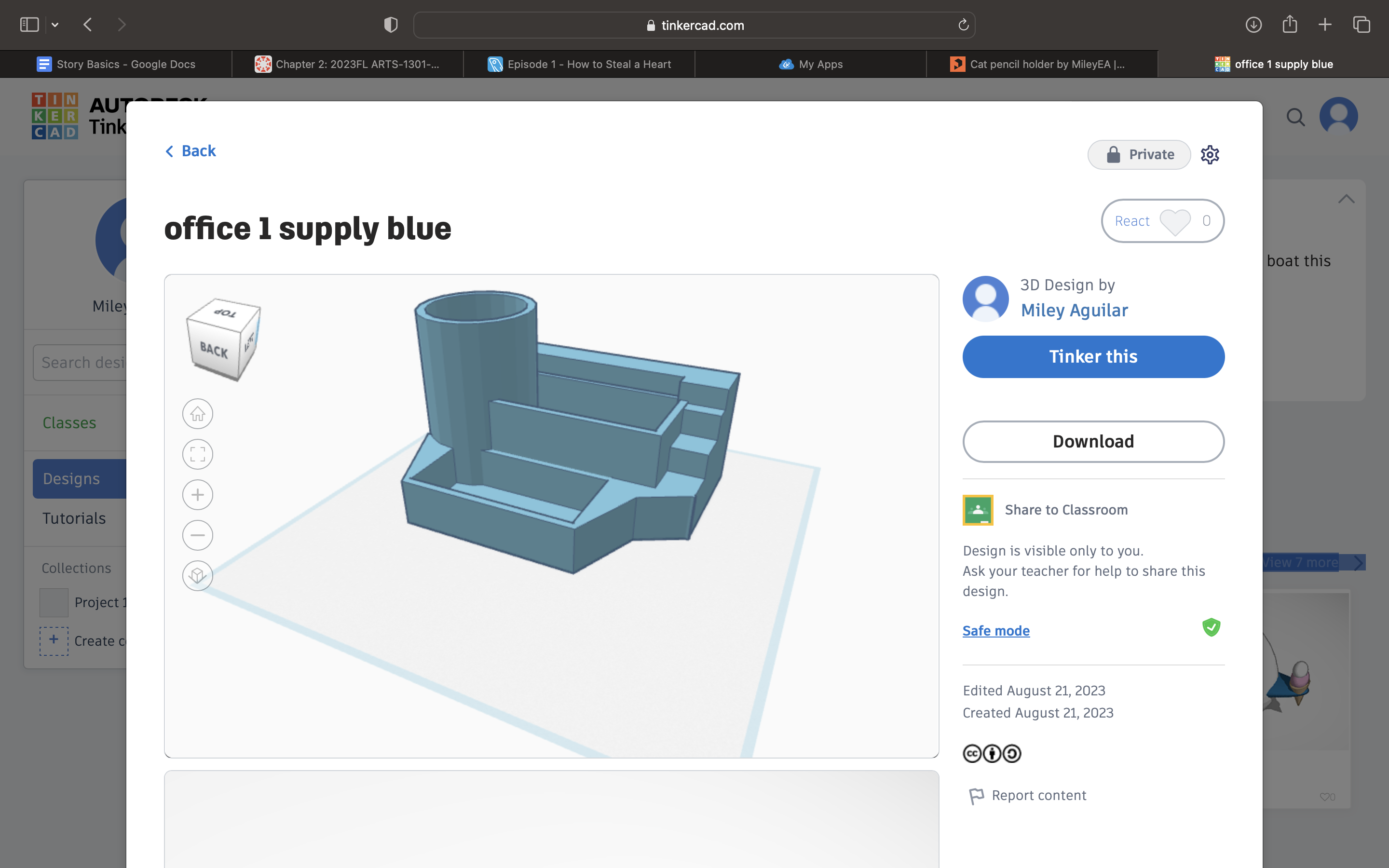
Task: Open design settings gear icon
Action: click(x=1210, y=154)
